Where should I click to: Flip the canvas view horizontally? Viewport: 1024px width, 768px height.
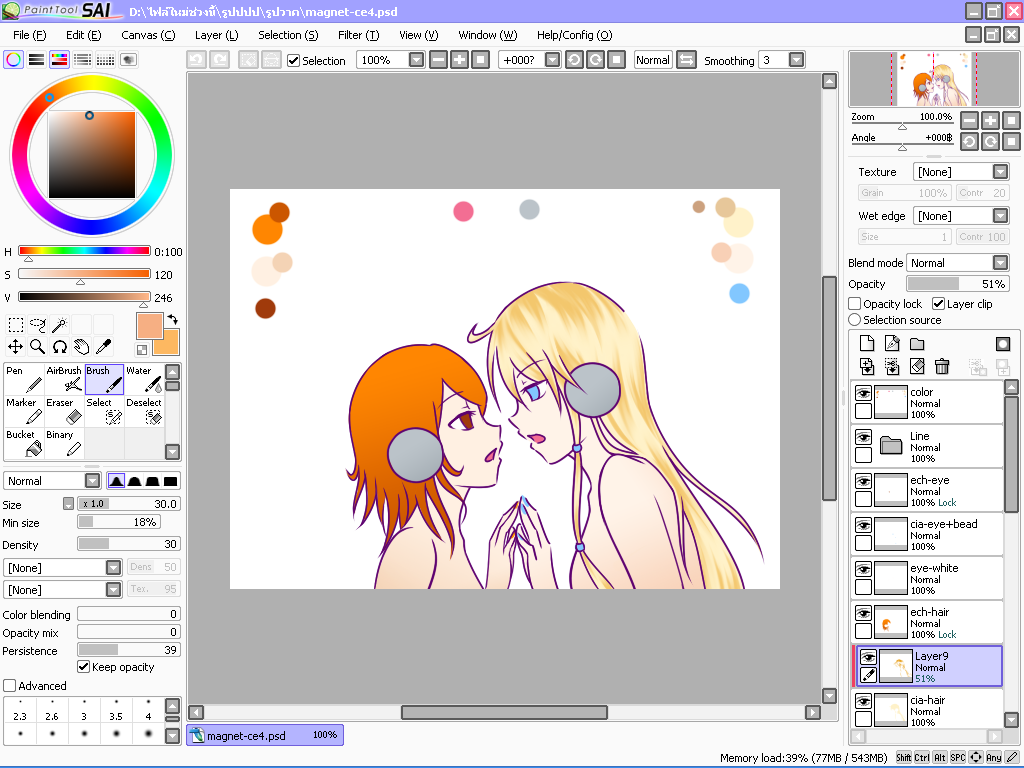686,60
